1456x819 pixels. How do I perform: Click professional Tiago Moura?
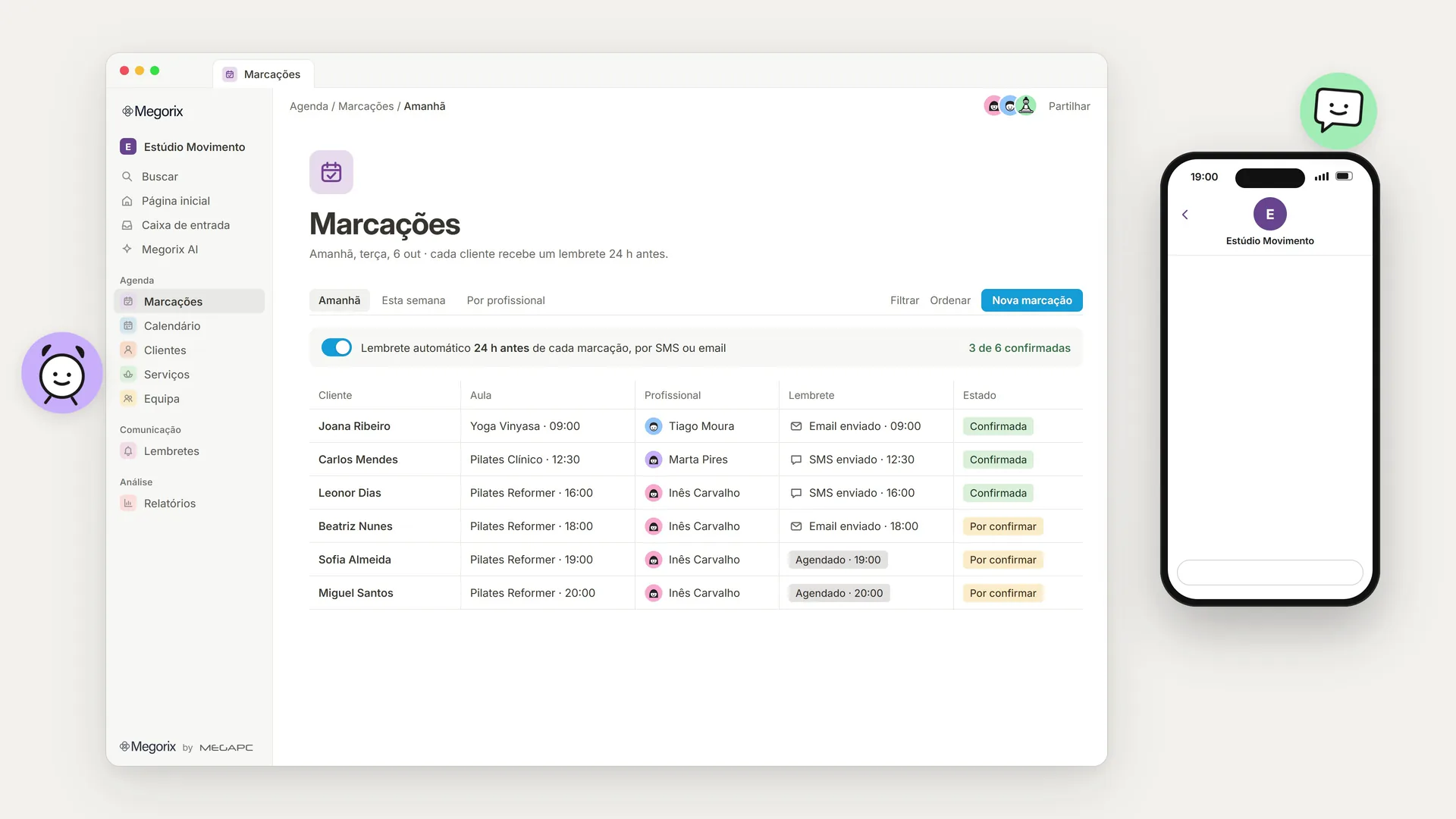[689, 426]
